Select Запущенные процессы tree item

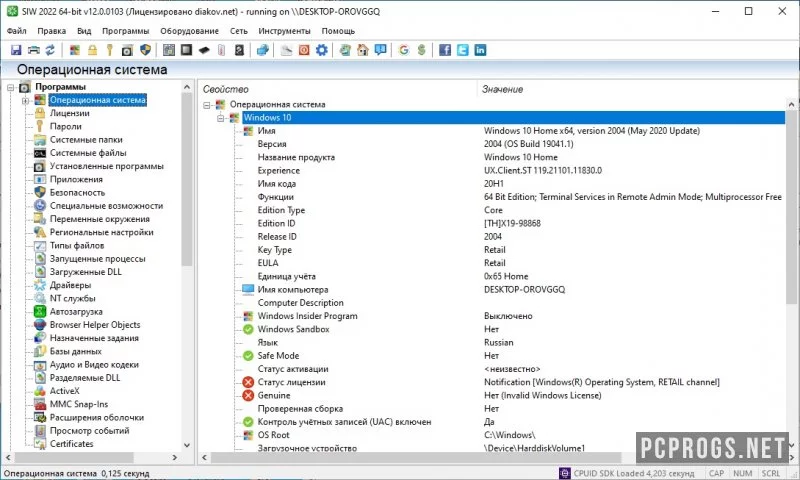pyautogui.click(x=97, y=259)
